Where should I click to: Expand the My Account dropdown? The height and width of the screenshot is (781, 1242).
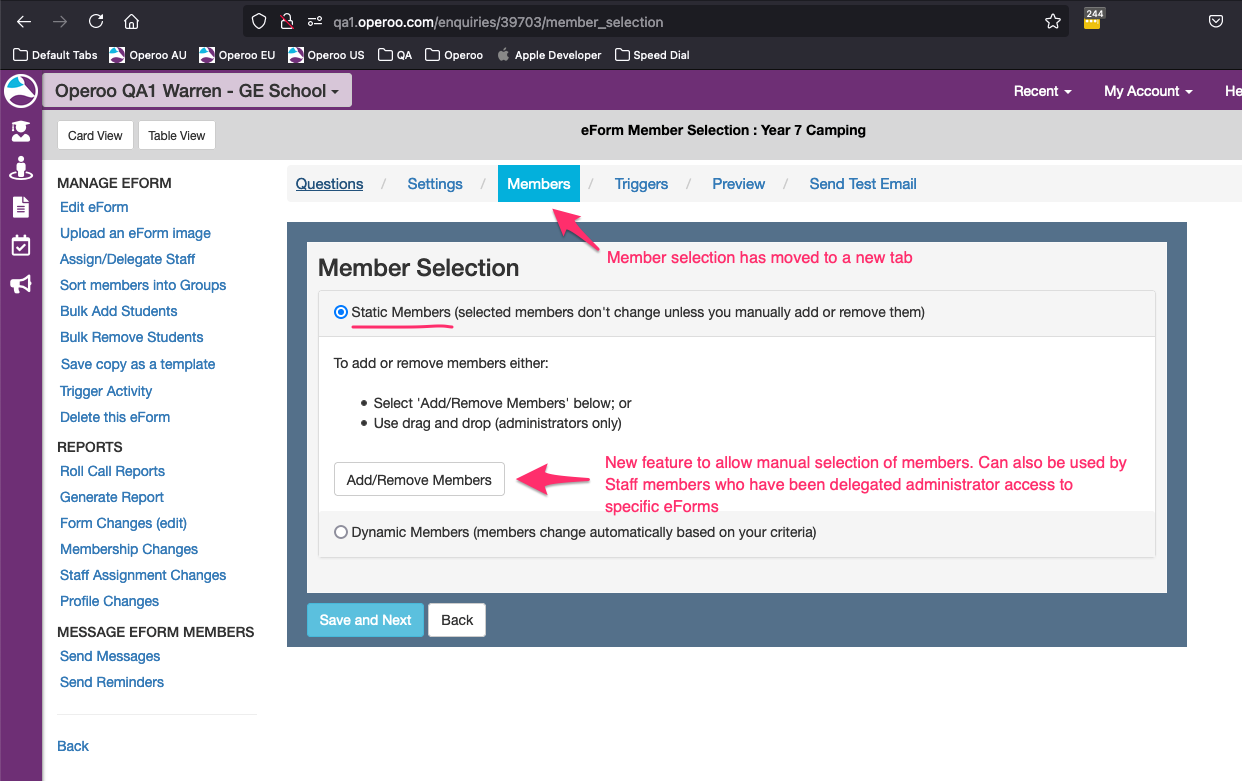[1148, 91]
